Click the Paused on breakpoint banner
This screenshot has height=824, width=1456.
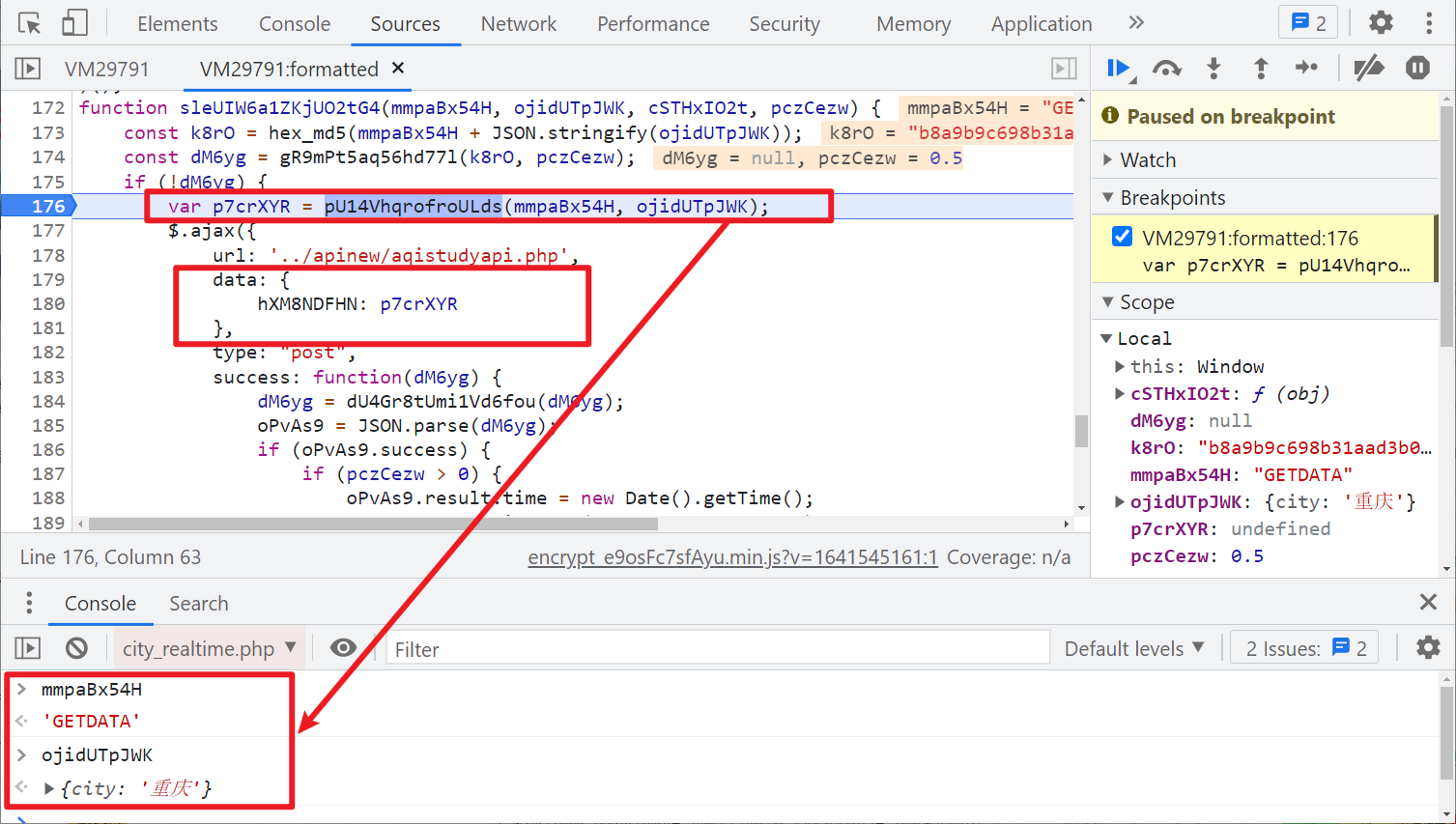click(x=1265, y=117)
